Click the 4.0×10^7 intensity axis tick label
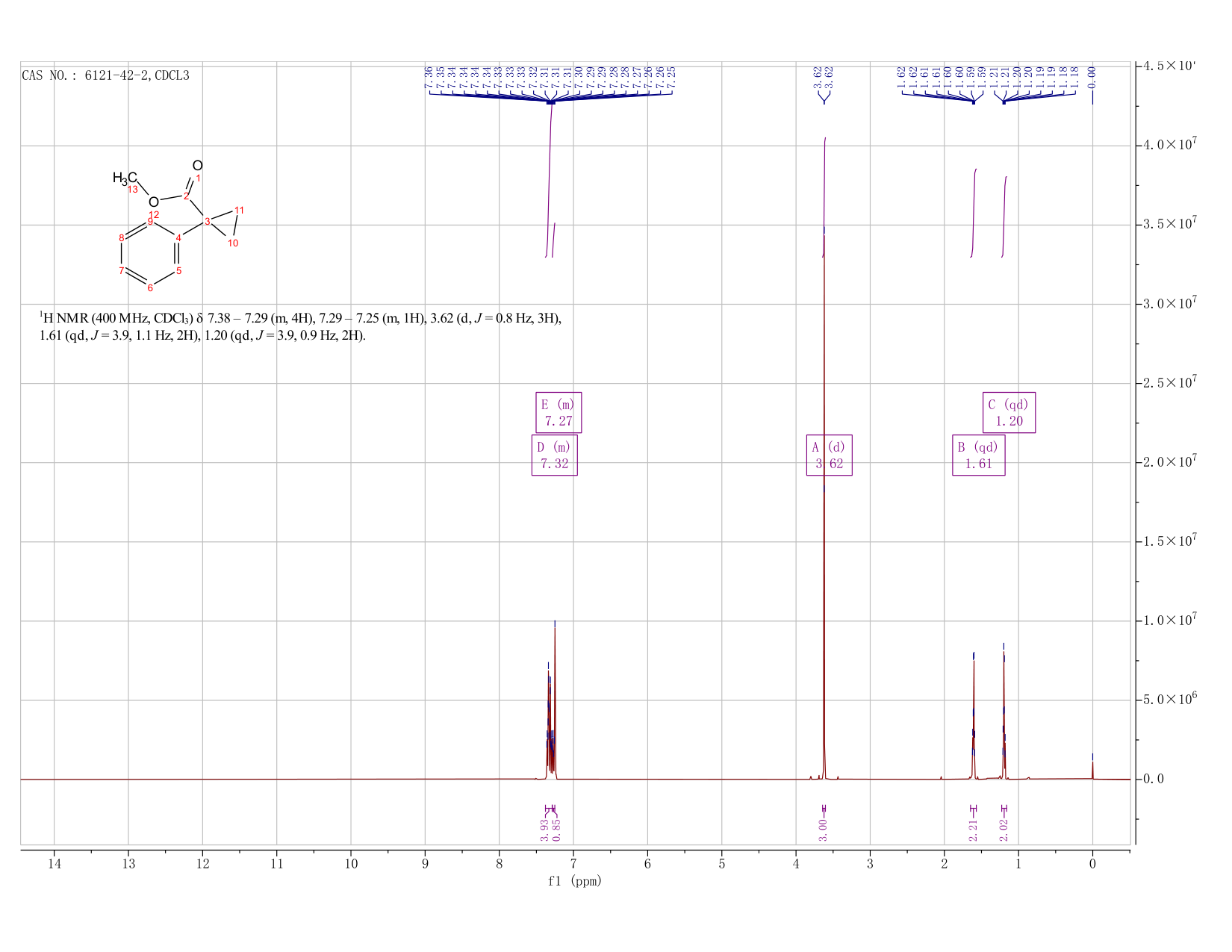 pyautogui.click(x=1172, y=145)
